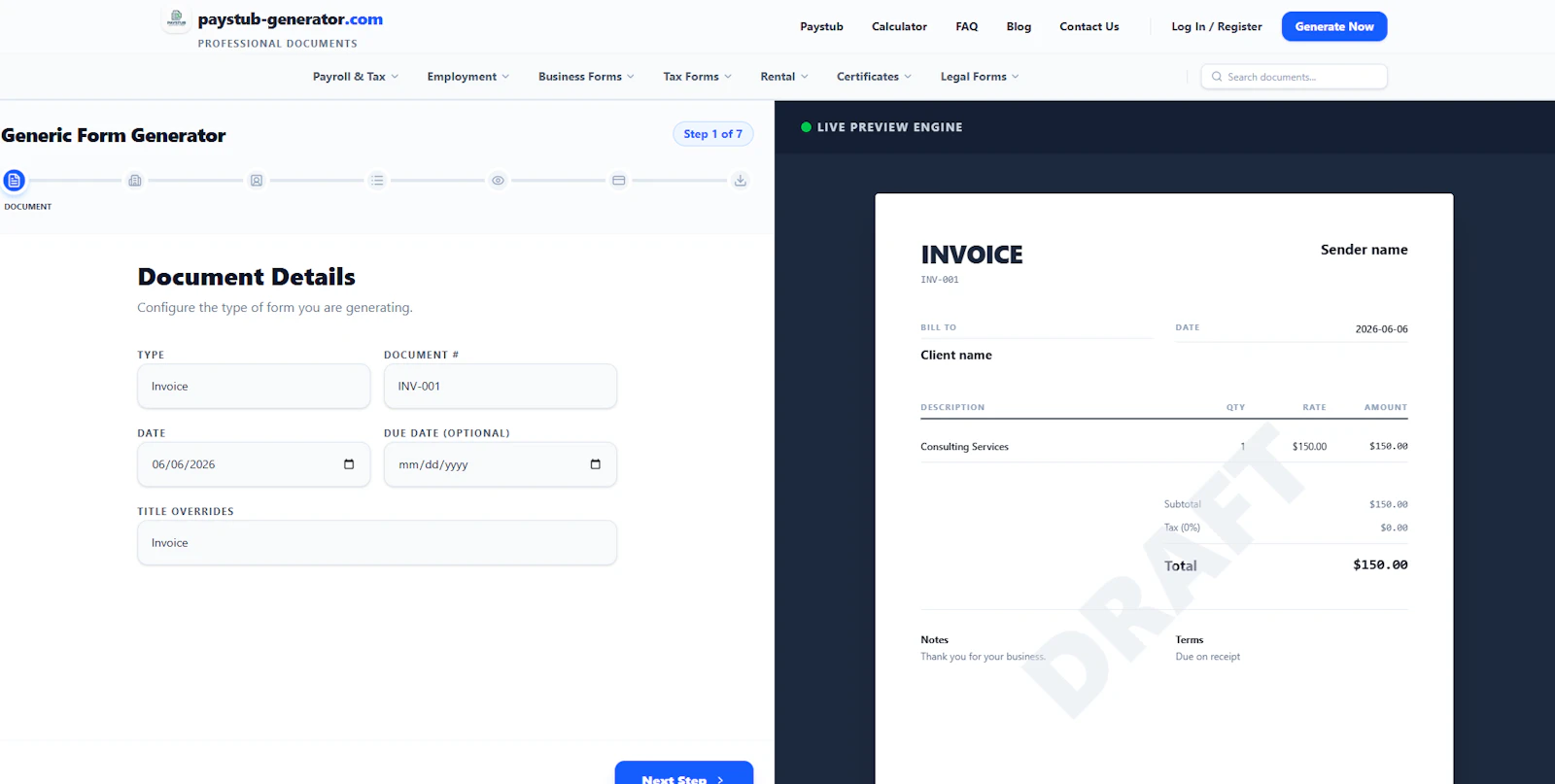Click the Subtotal label in preview

click(1183, 504)
